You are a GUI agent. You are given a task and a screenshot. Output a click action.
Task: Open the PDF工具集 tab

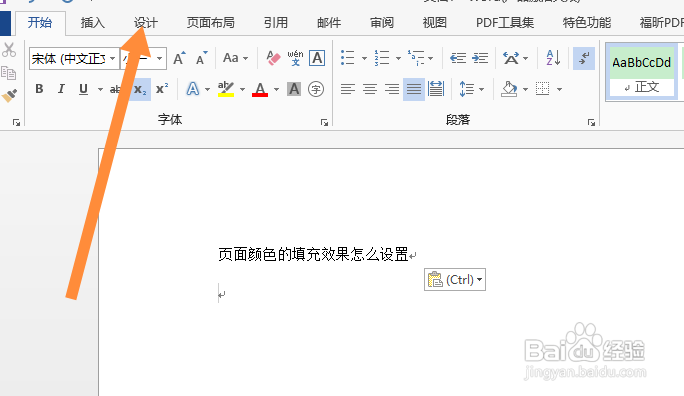point(505,23)
